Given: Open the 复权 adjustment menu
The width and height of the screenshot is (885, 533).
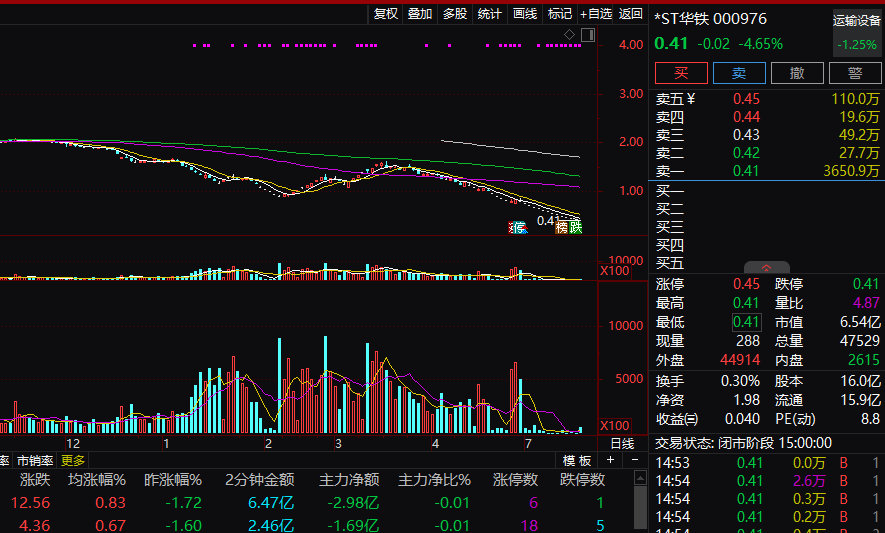Looking at the screenshot, I should [x=386, y=14].
